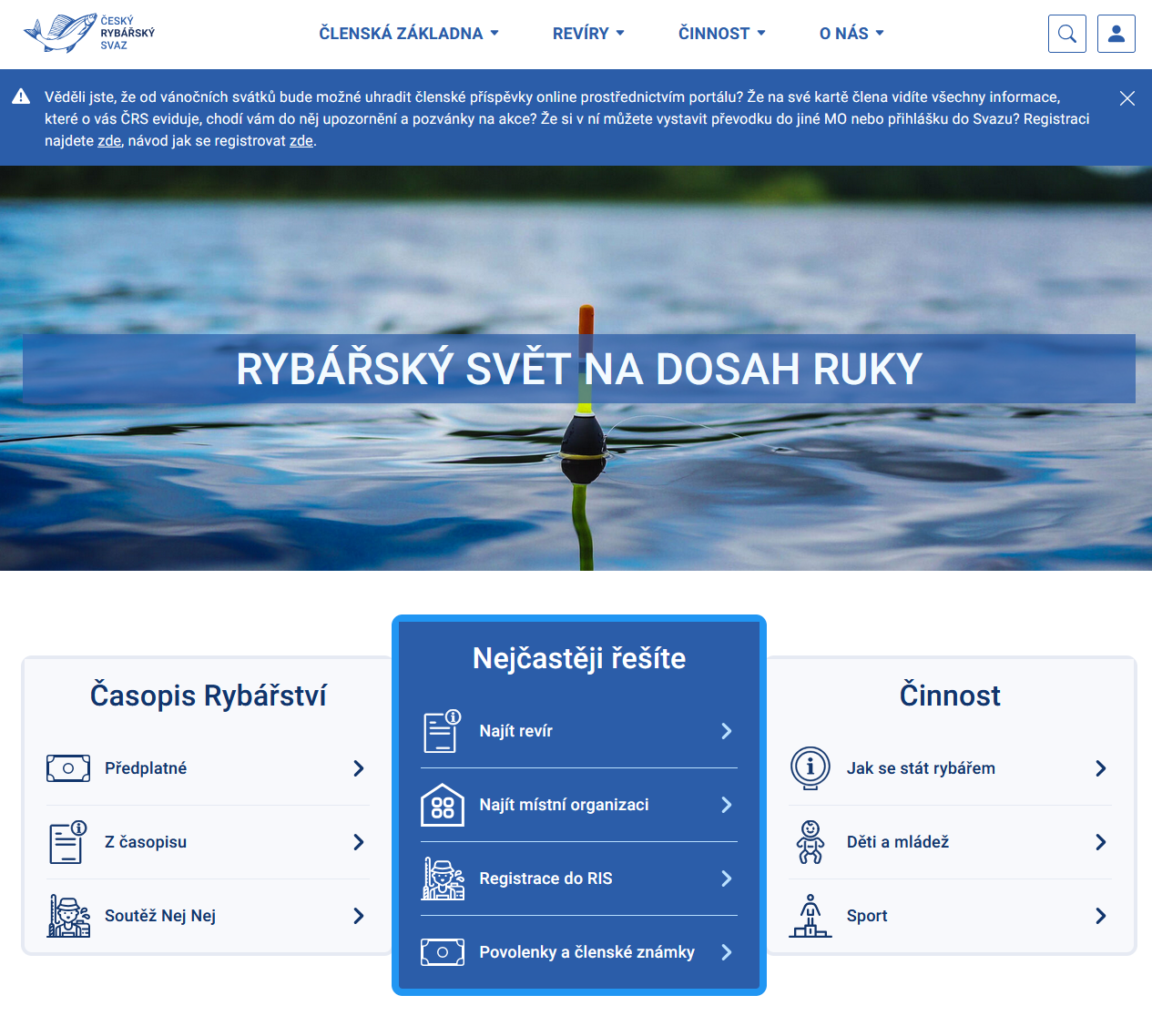Image resolution: width=1152 pixels, height=1036 pixels.
Task: Click the Český rybářský svaz fish logo
Action: [x=89, y=33]
